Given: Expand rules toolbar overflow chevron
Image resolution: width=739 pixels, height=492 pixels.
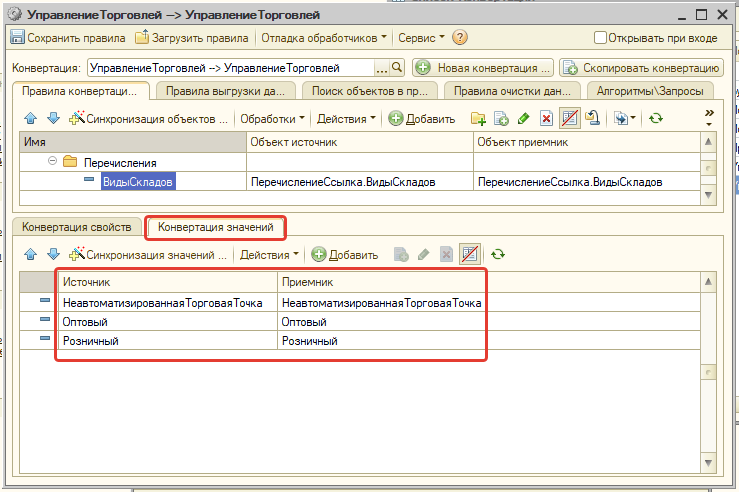Looking at the screenshot, I should (x=709, y=117).
